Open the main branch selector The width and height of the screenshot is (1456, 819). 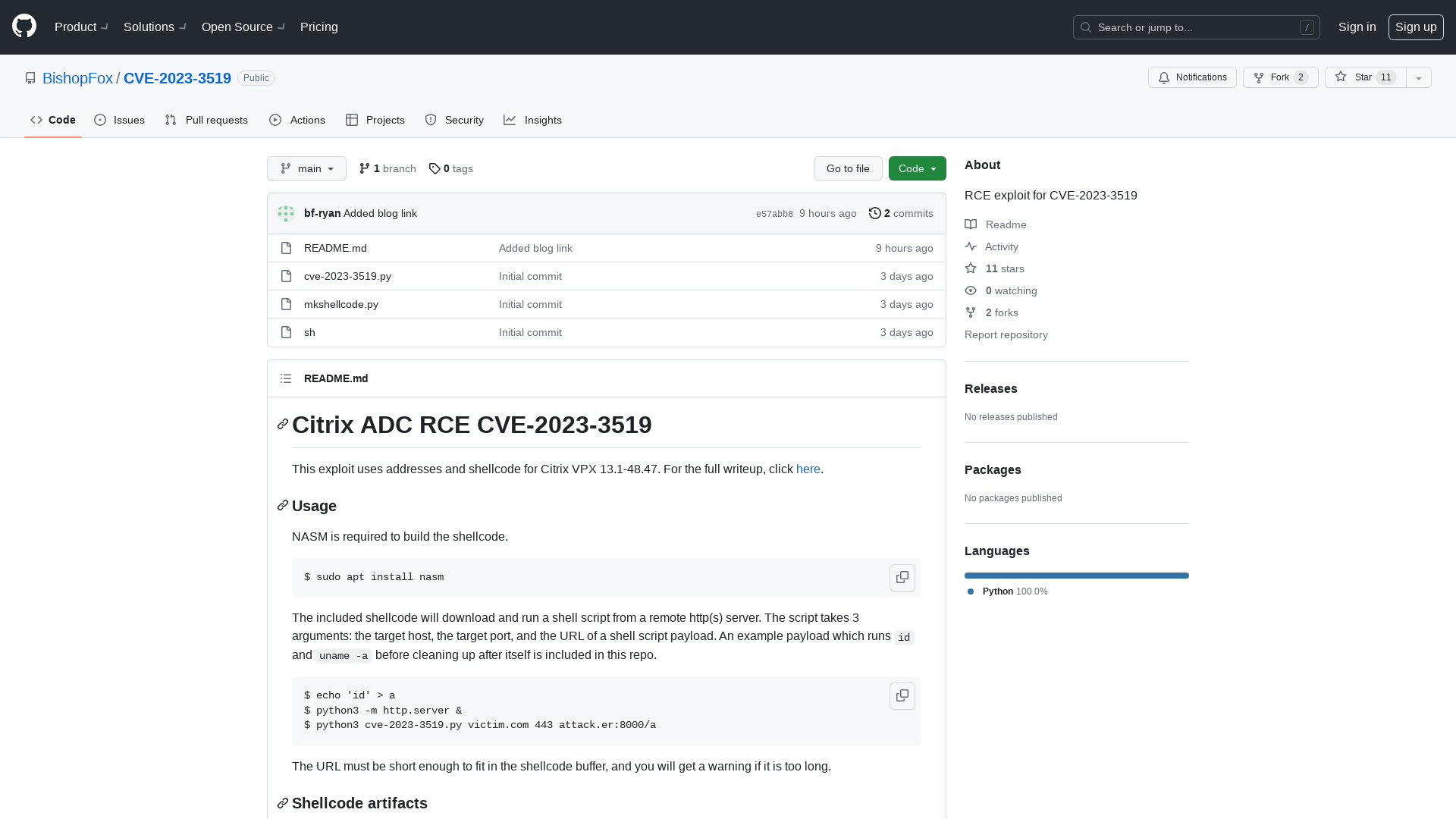(306, 168)
